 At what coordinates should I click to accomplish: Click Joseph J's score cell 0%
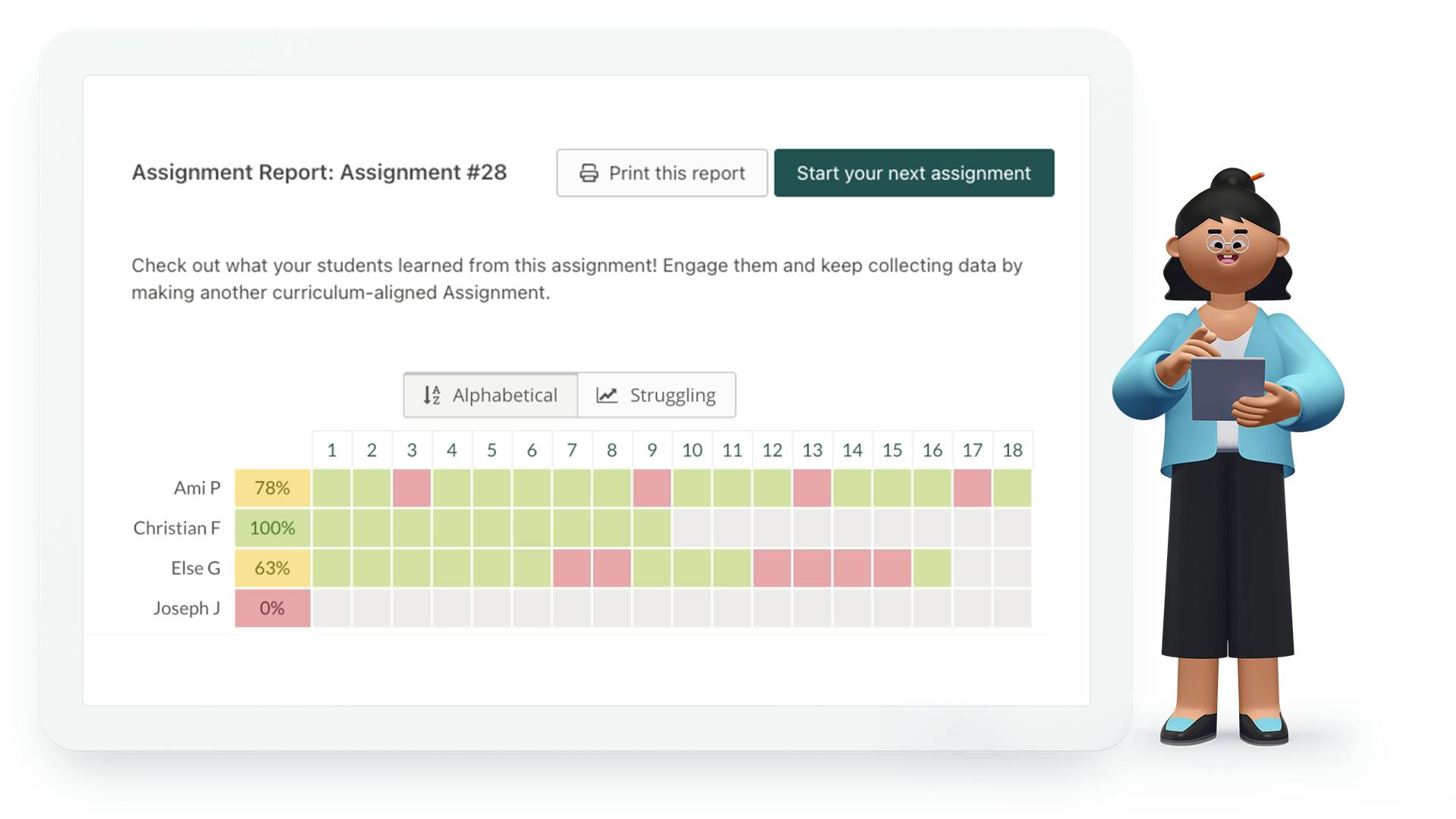pos(272,607)
